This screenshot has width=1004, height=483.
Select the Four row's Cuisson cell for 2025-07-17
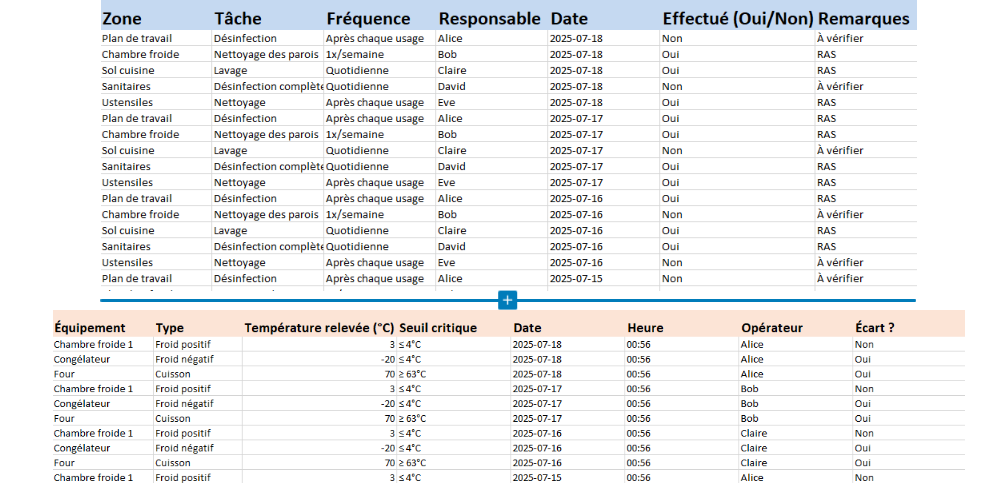[x=173, y=419]
